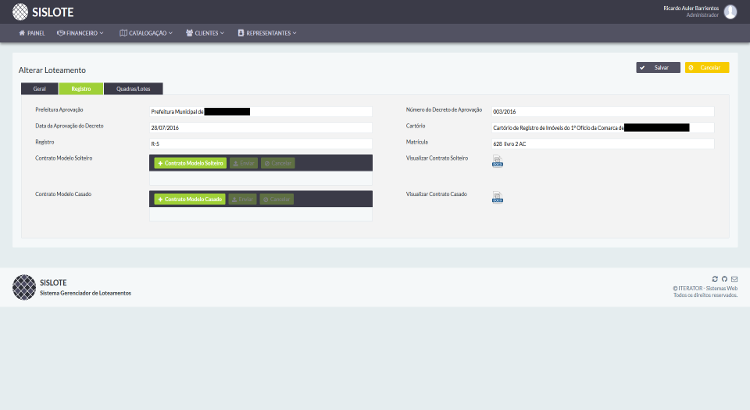Add file with Contrato Modelo Solteiro button
The width and height of the screenshot is (750, 410).
tap(190, 163)
